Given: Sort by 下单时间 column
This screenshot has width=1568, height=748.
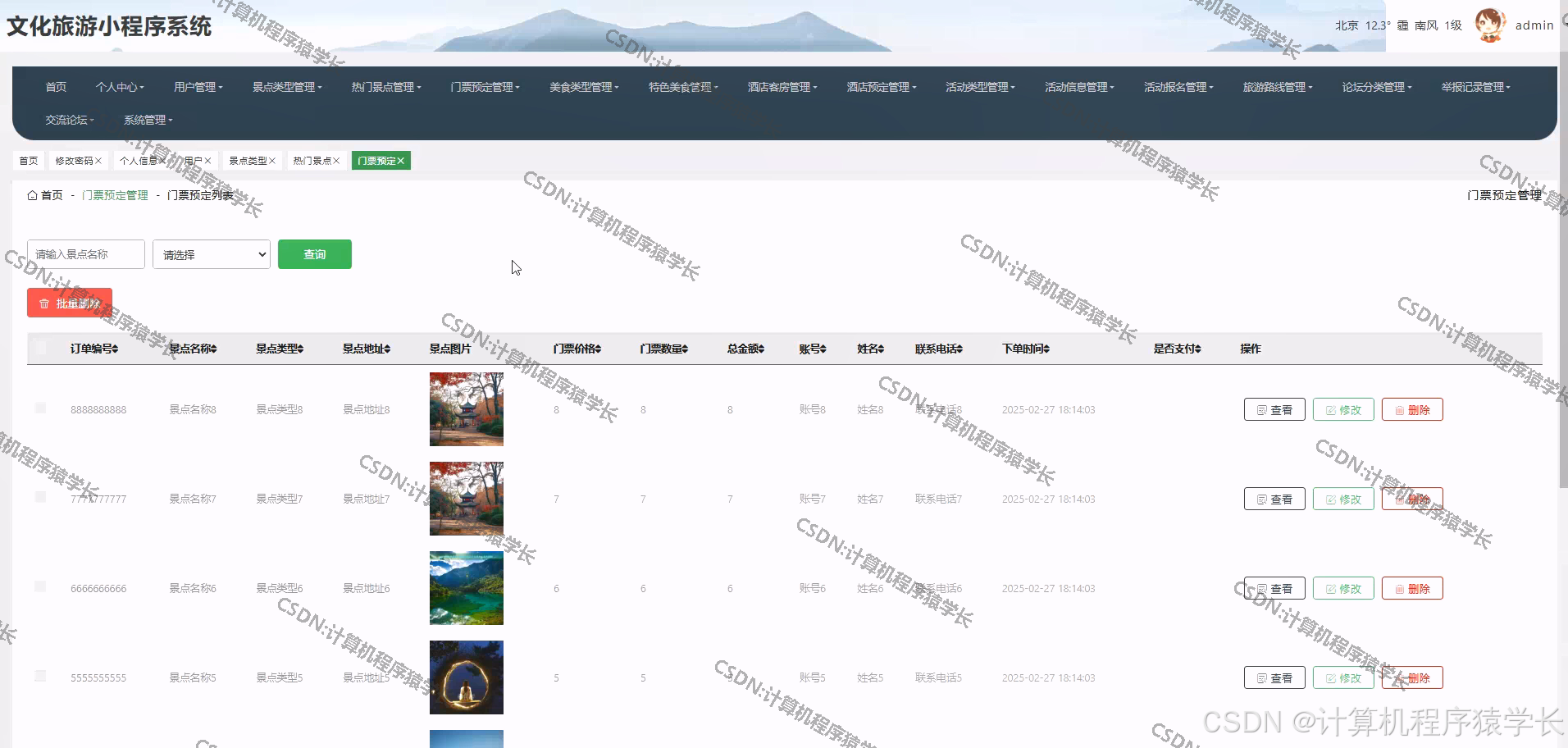Looking at the screenshot, I should (x=1047, y=349).
